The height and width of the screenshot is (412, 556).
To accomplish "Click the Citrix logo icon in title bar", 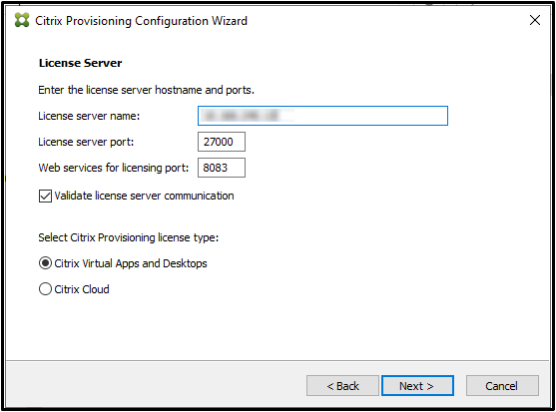I will pyautogui.click(x=22, y=20).
